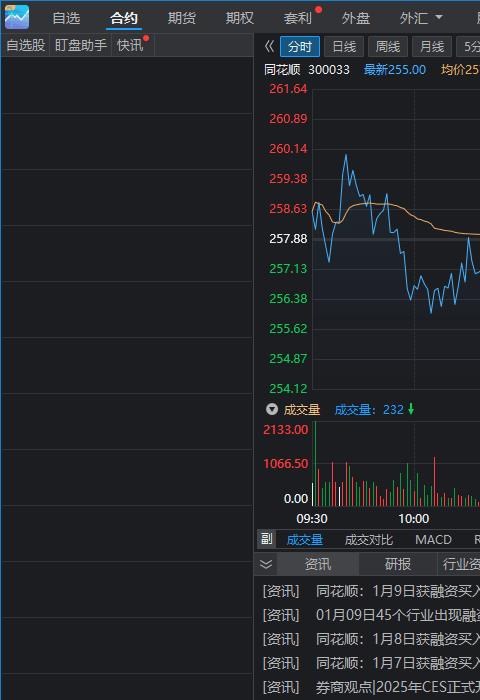Select the MACD indicator
This screenshot has width=480, height=700.
(433, 539)
